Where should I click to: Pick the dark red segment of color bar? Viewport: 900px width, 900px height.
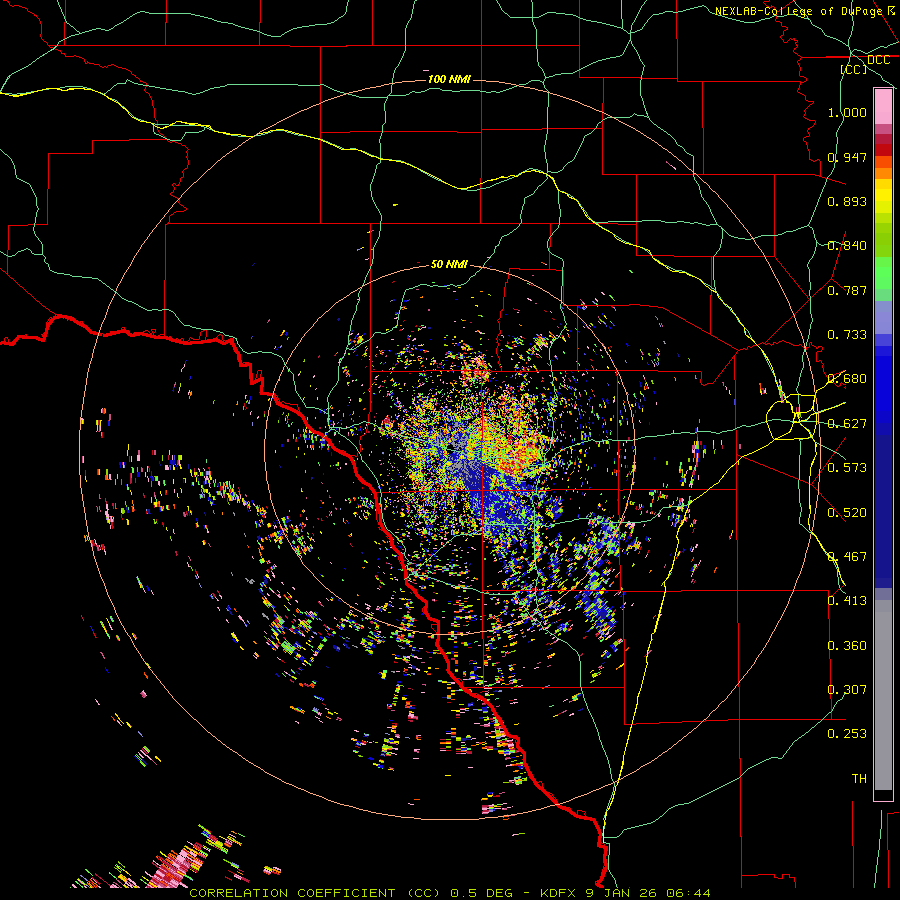click(883, 149)
